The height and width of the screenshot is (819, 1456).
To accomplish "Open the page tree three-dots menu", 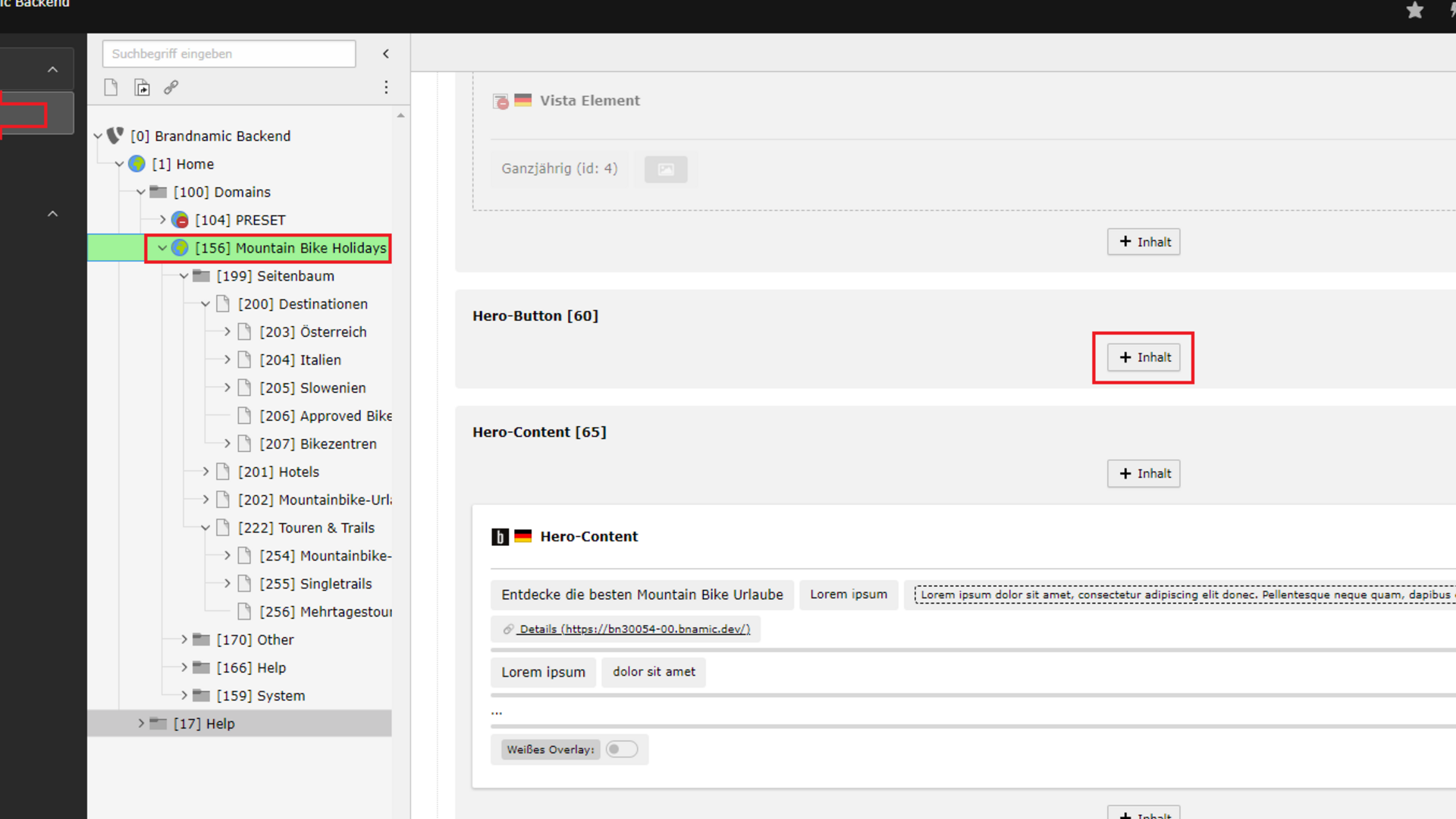I will click(x=386, y=88).
